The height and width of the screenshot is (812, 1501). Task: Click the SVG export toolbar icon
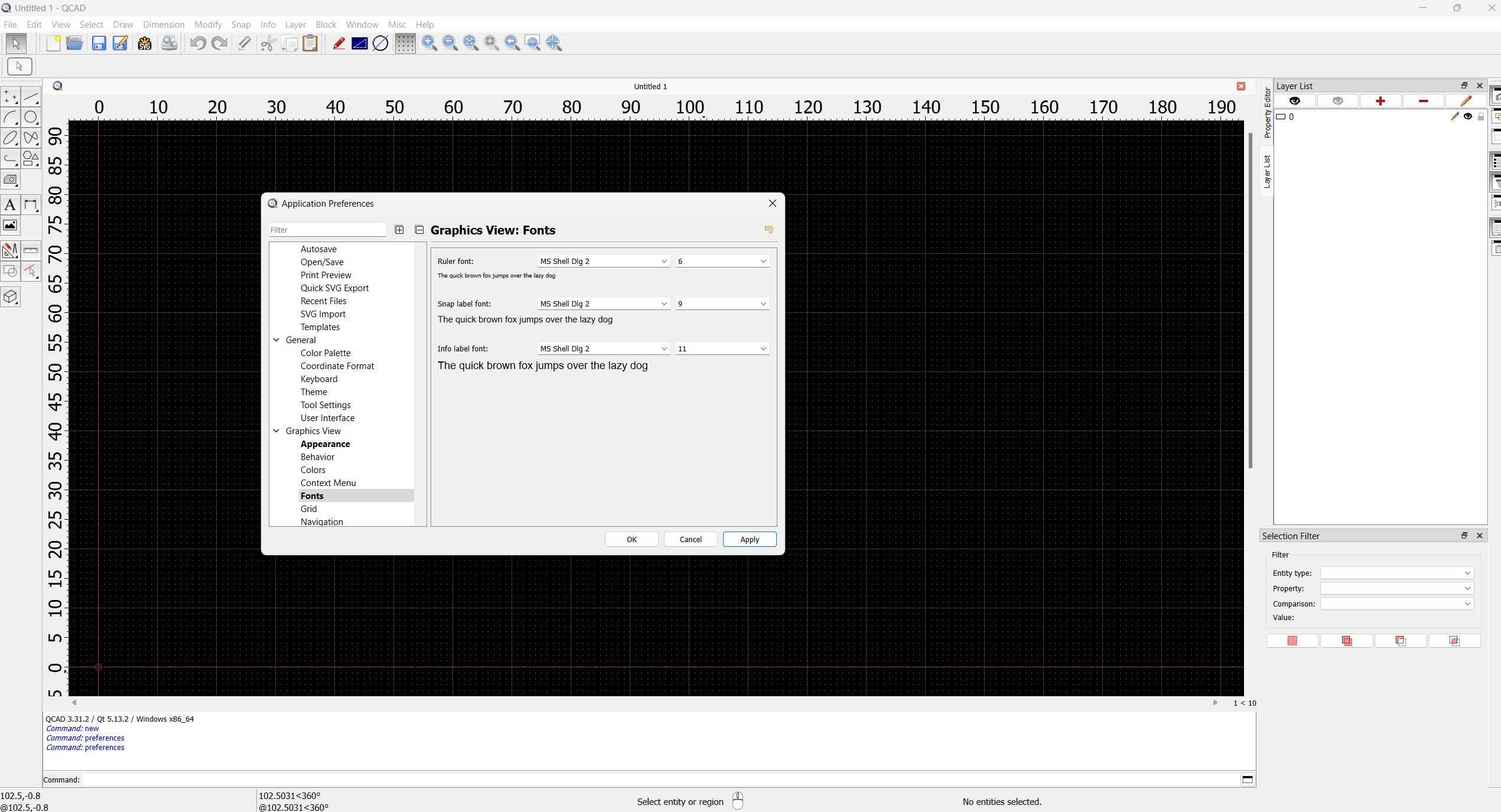coord(145,43)
